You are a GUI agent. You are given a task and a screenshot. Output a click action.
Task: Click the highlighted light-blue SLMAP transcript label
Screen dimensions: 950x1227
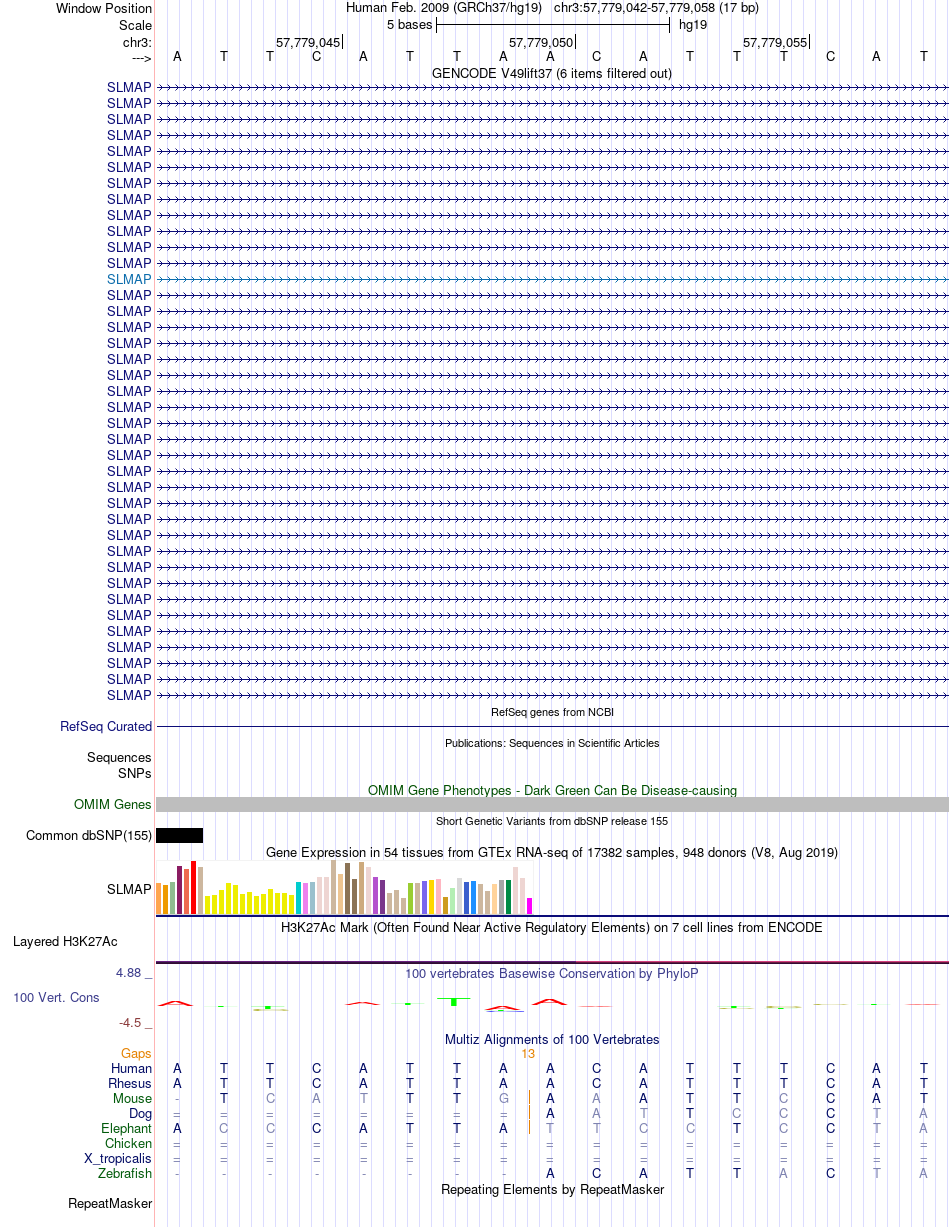point(129,279)
